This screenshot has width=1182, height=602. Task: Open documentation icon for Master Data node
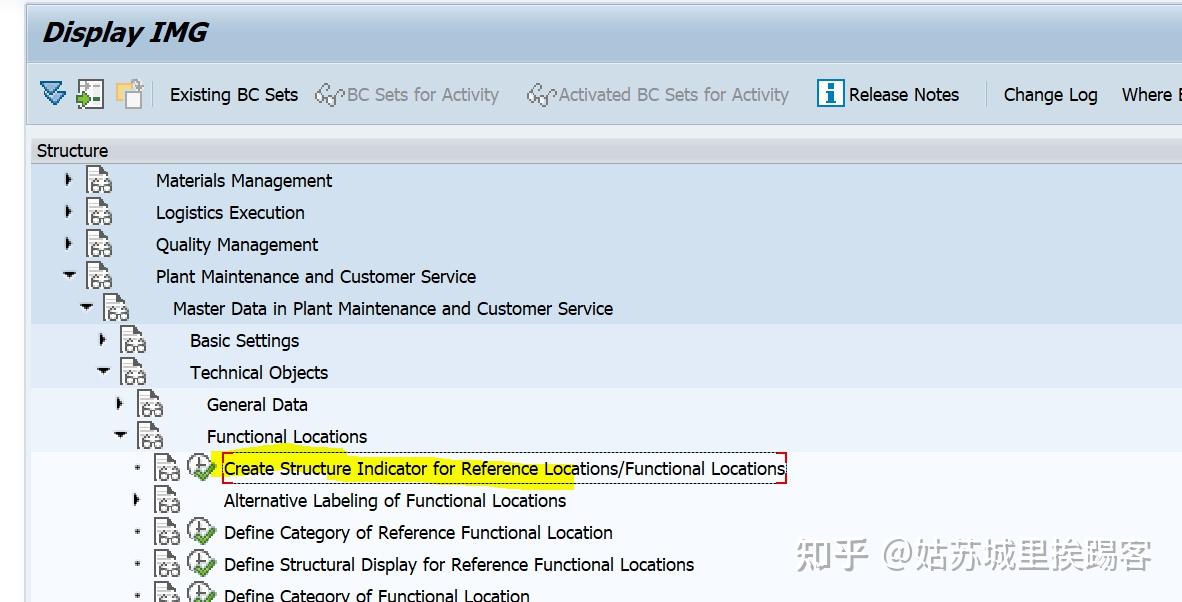[115, 307]
